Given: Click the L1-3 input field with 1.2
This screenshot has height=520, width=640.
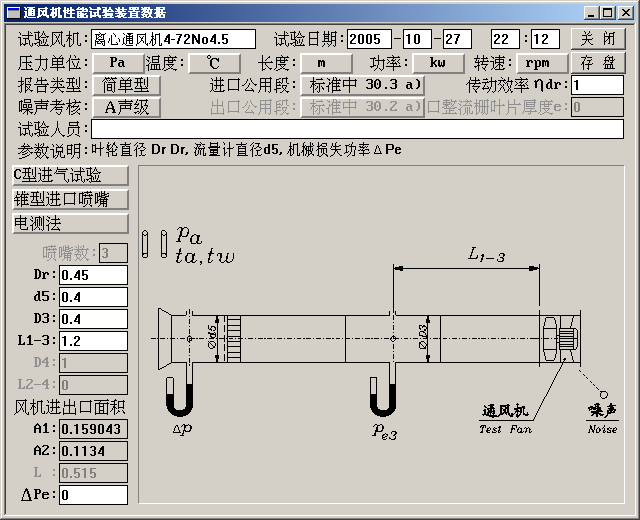Looking at the screenshot, I should coord(92,341).
